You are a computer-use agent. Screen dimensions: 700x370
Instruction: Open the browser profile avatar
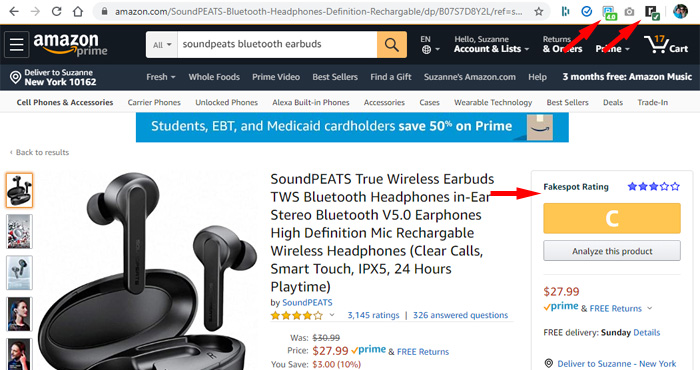coord(680,11)
